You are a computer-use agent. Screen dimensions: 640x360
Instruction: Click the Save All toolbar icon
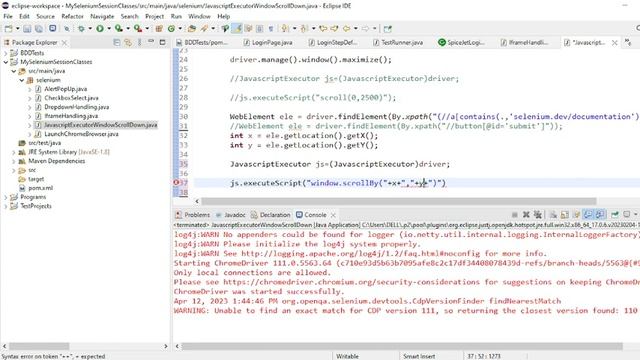coord(39,29)
